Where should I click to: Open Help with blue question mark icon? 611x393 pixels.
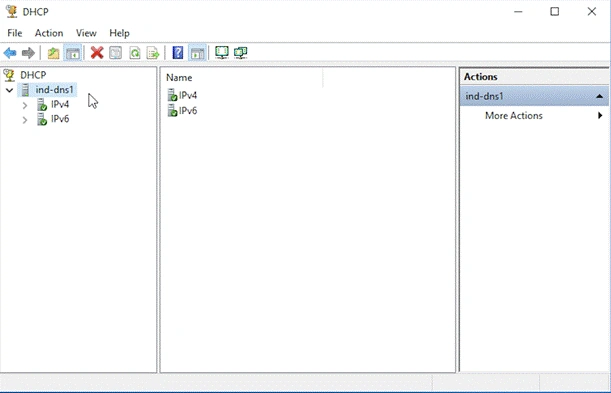coord(178,53)
